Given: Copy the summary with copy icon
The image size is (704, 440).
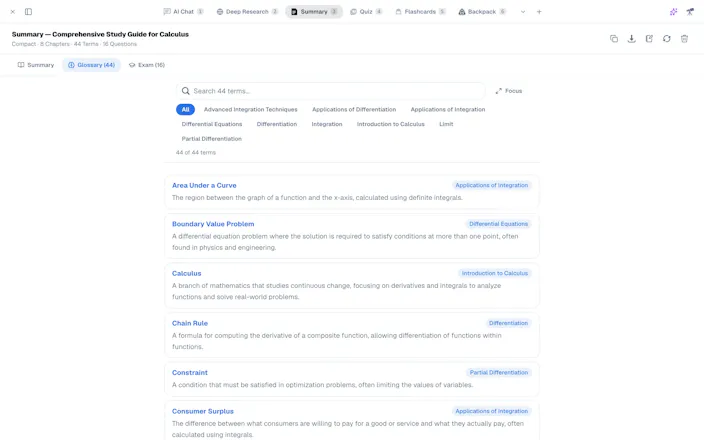Looking at the screenshot, I should coord(614,39).
